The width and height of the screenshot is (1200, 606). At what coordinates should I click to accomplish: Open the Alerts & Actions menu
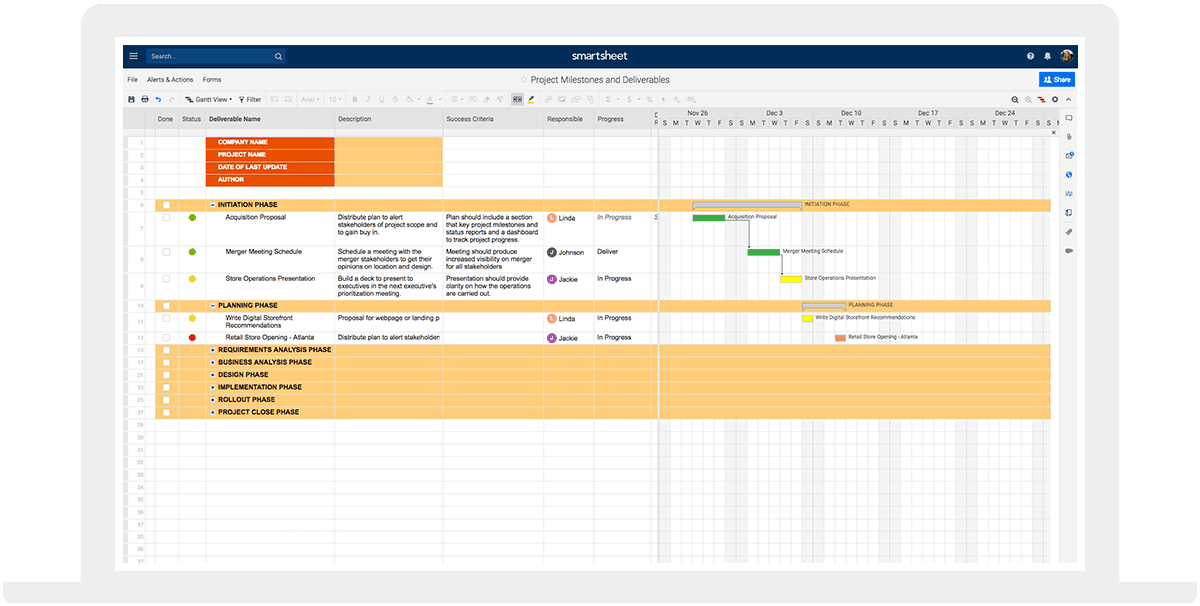[170, 79]
